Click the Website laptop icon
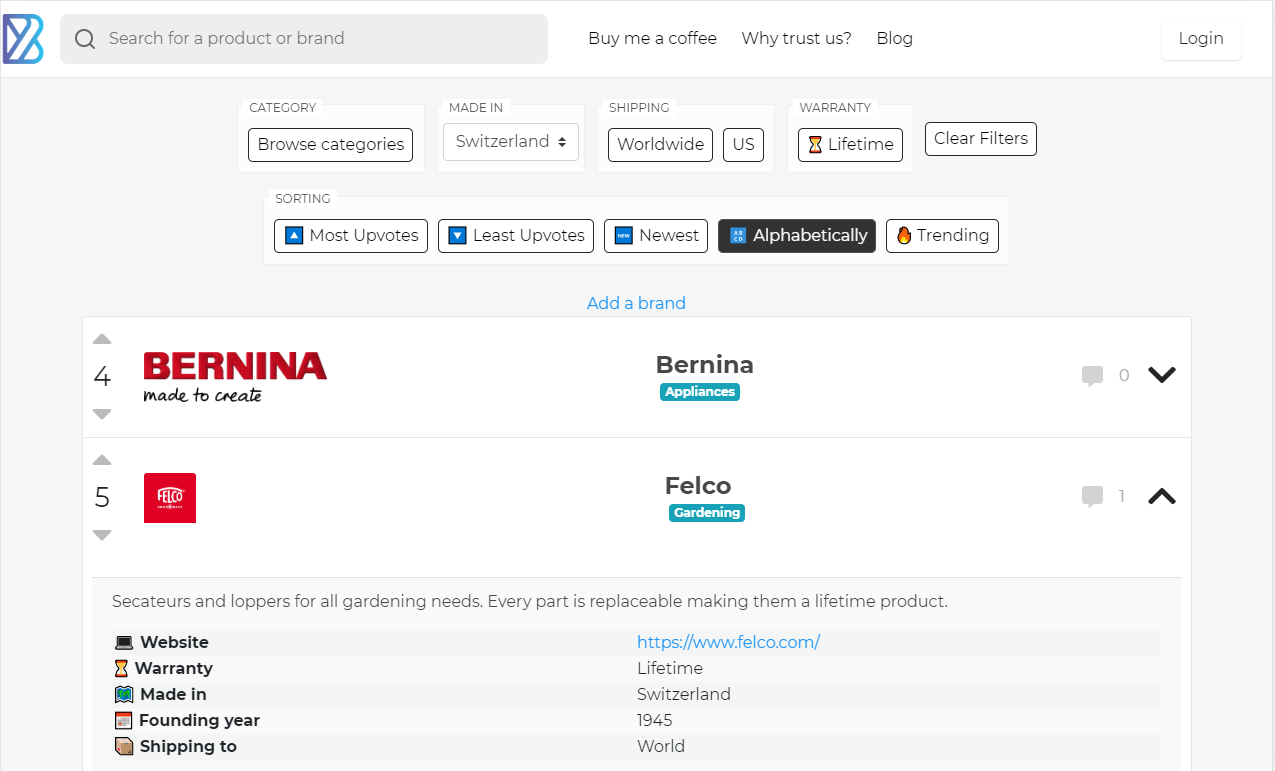 pos(124,643)
